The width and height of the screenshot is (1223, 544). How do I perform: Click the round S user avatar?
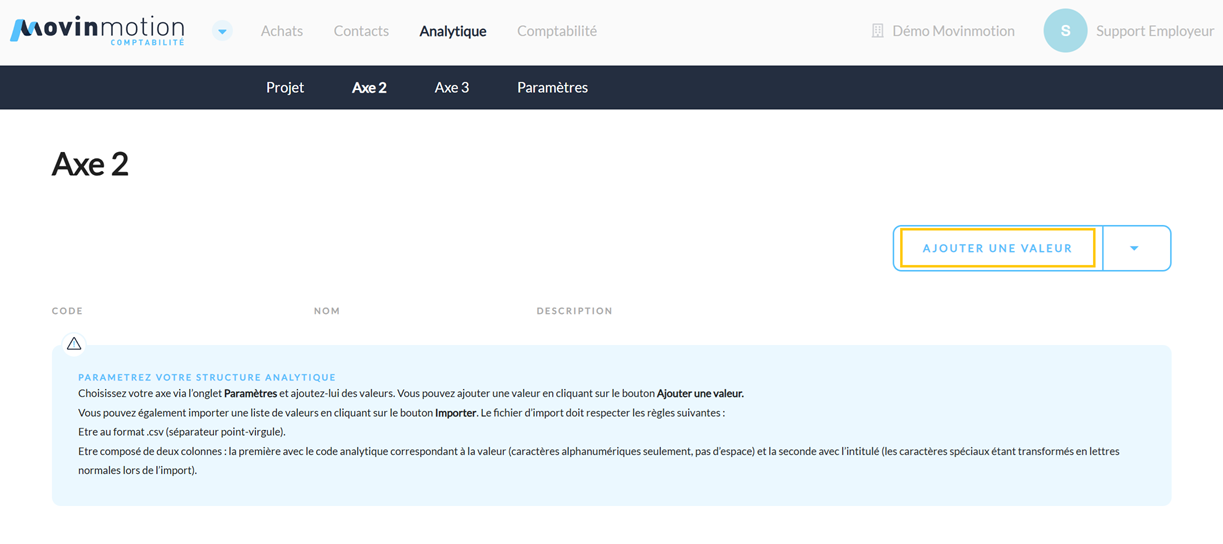tap(1064, 31)
